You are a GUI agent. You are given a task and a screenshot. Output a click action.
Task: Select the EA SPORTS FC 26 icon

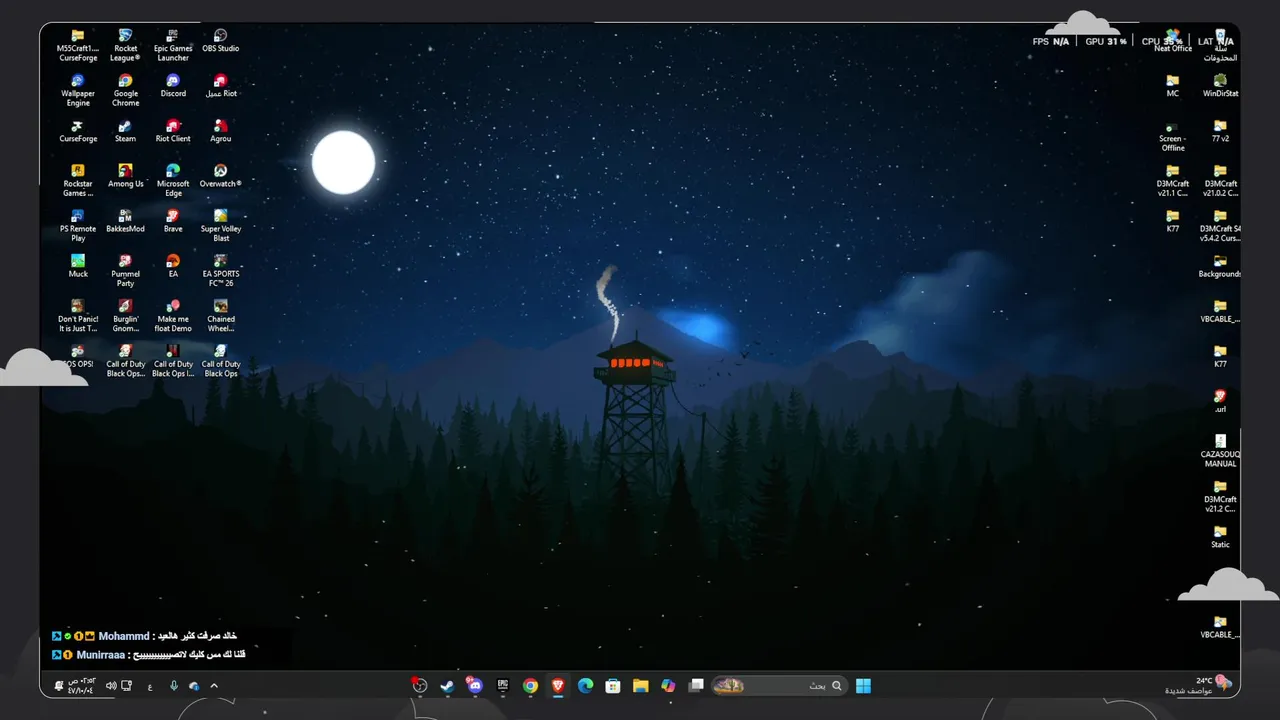[221, 270]
